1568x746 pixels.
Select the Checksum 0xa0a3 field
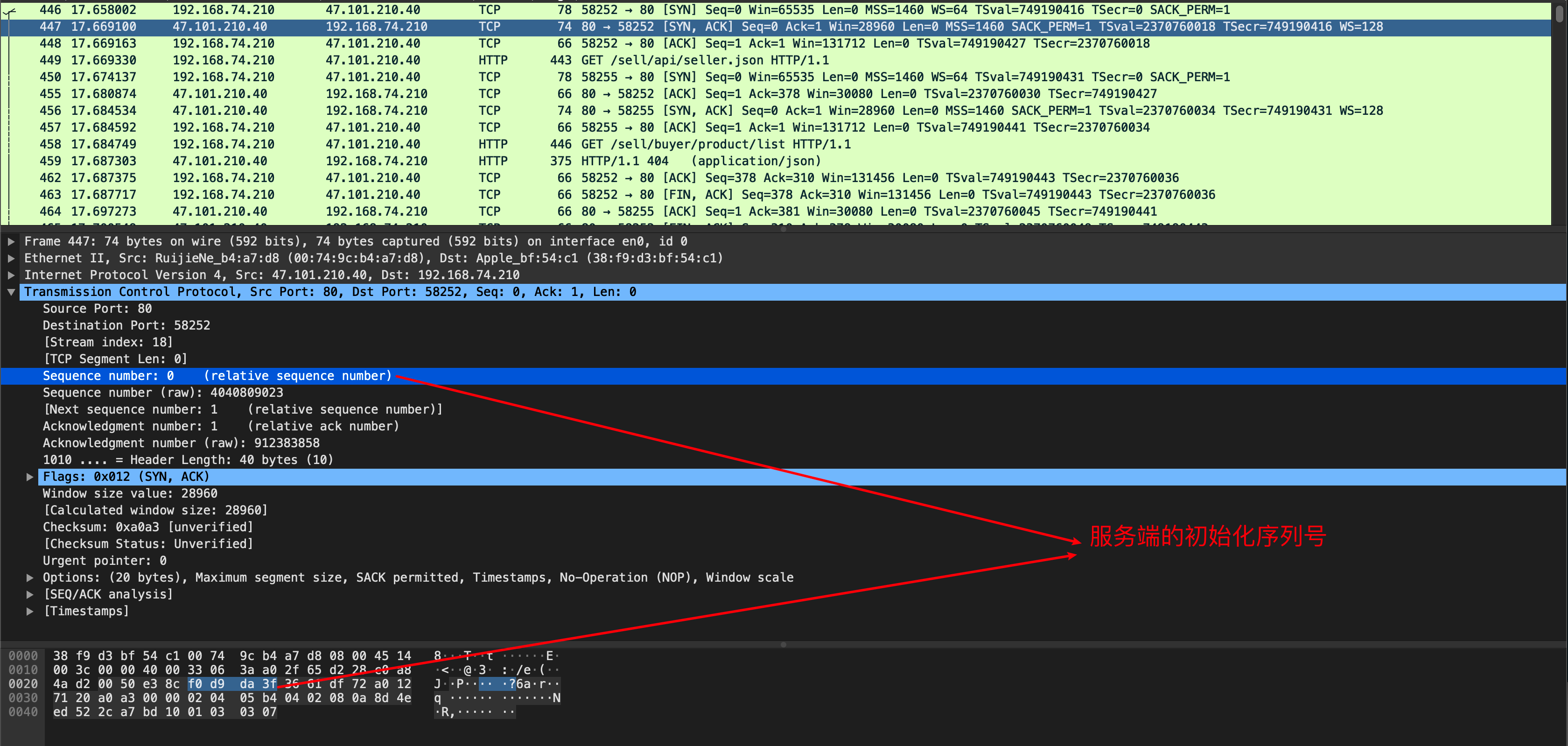pos(147,528)
